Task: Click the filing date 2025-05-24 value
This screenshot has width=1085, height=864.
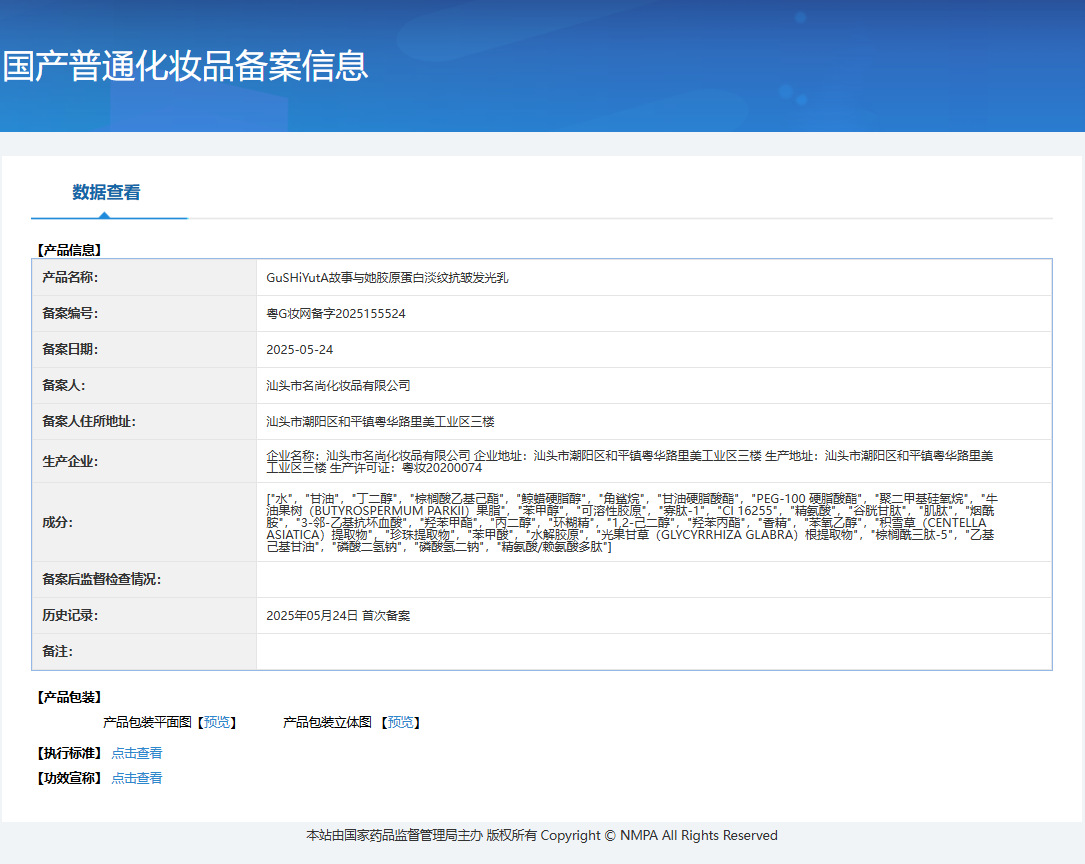Action: 300,350
